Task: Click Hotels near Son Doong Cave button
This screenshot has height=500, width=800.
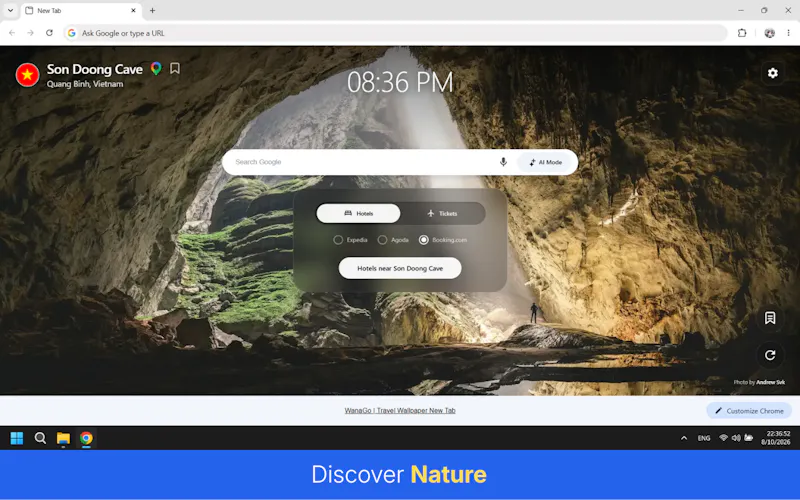Action: coord(400,268)
